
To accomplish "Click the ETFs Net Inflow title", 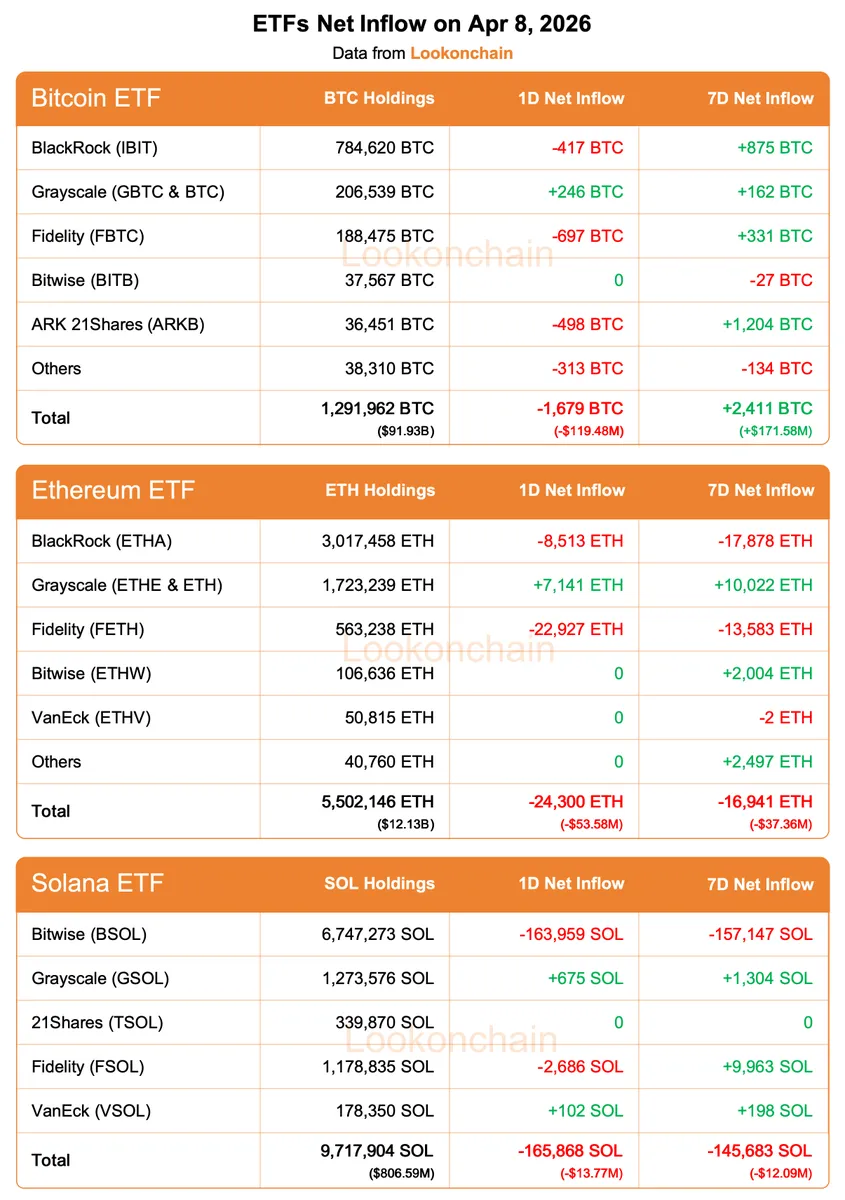I will 422,24.
